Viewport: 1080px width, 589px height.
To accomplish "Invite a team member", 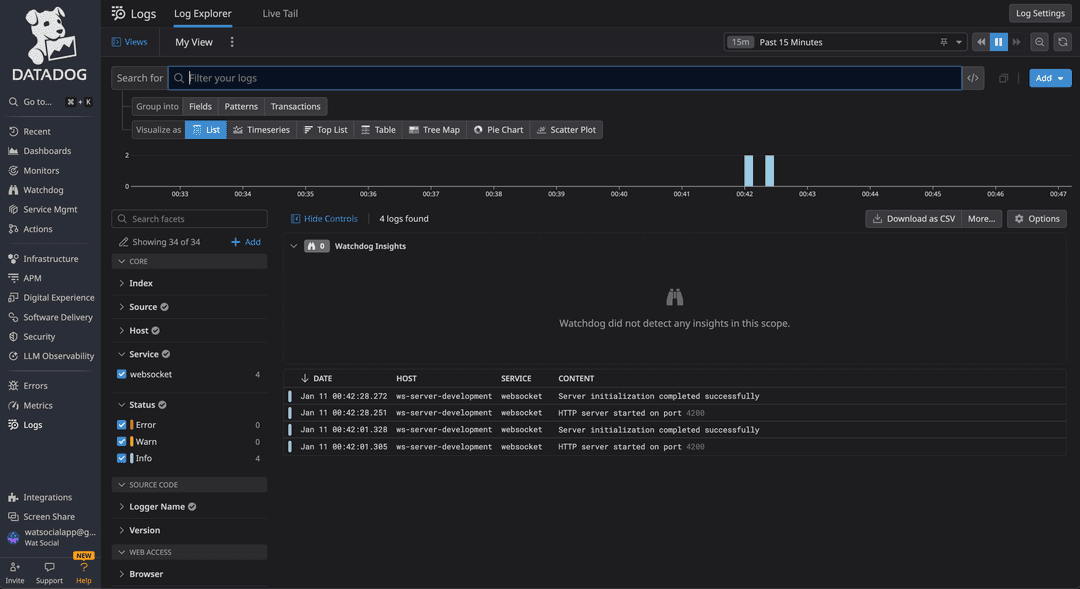I will tap(14, 573).
